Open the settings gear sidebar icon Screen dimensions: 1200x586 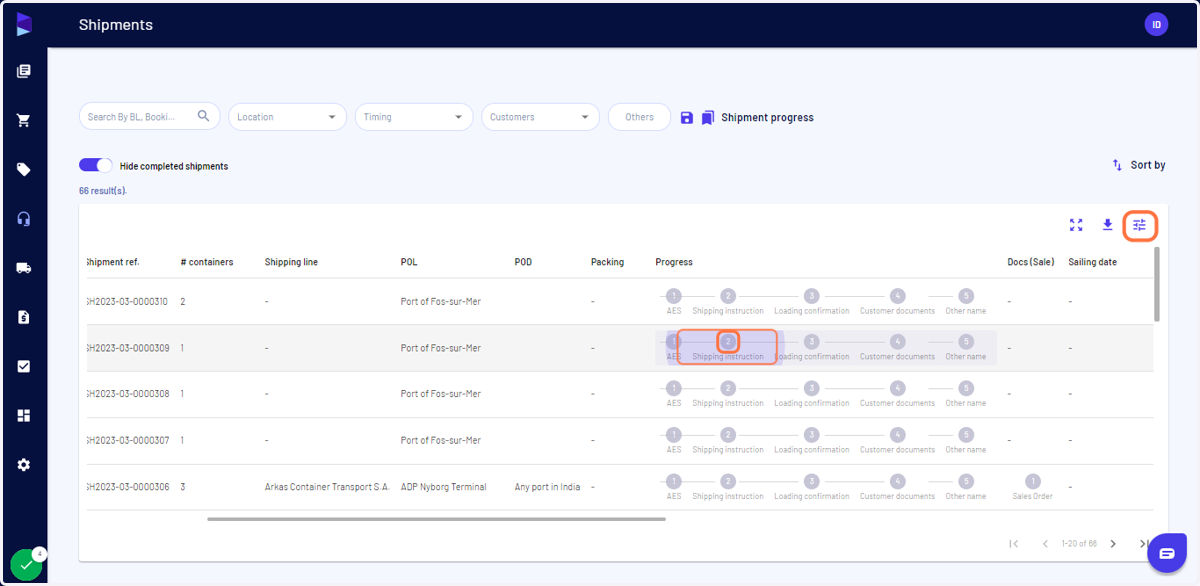24,465
